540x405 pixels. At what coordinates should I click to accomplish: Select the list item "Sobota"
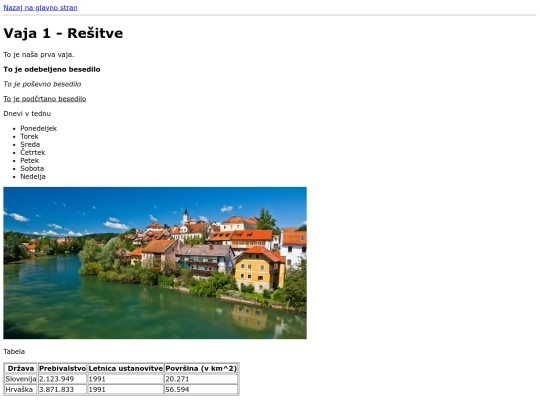[32, 168]
